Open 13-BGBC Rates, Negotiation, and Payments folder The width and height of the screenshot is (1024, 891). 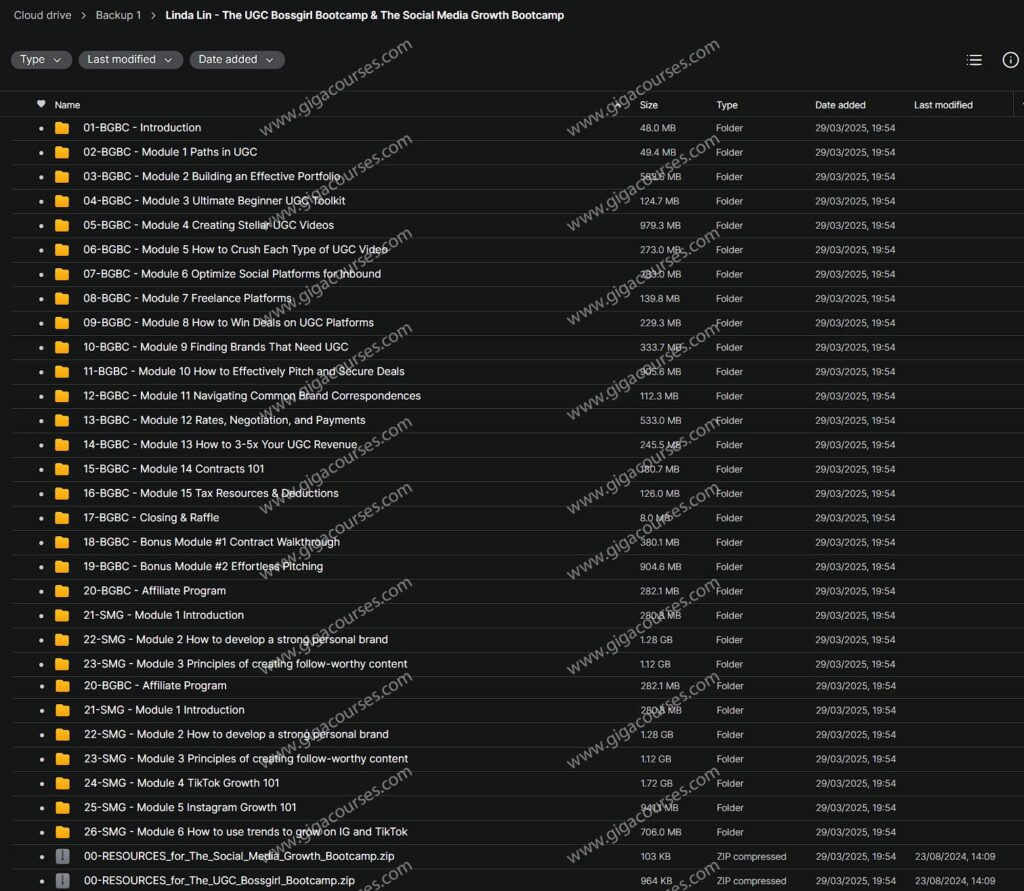tap(224, 421)
